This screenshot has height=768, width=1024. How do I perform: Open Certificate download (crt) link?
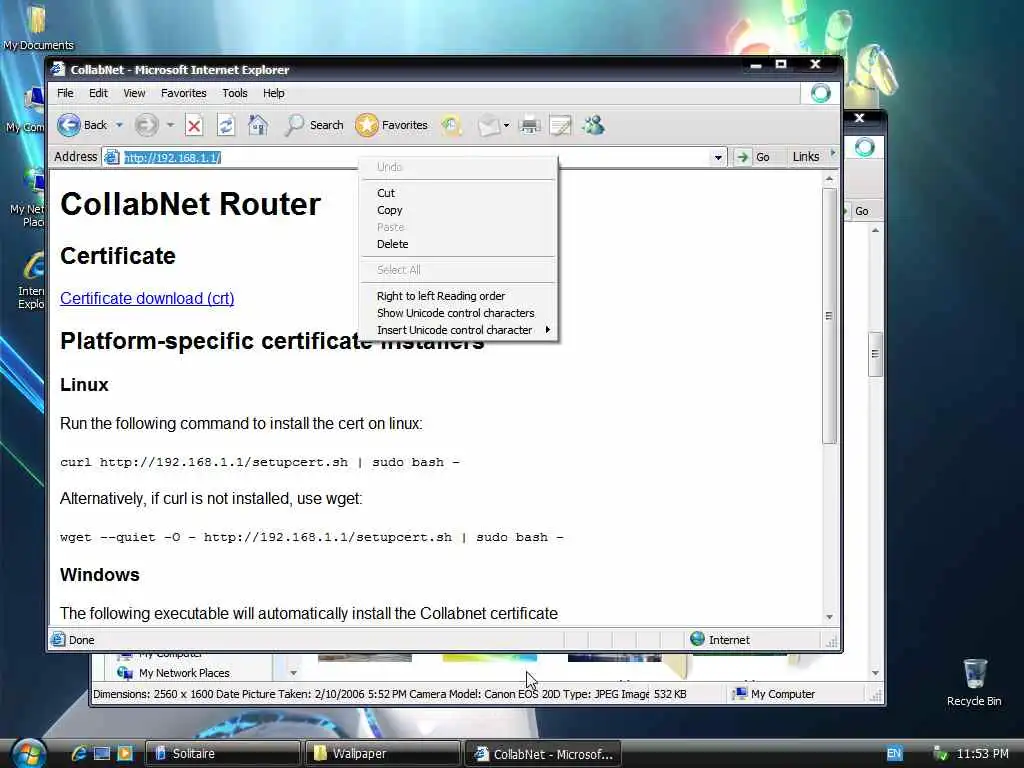click(147, 298)
